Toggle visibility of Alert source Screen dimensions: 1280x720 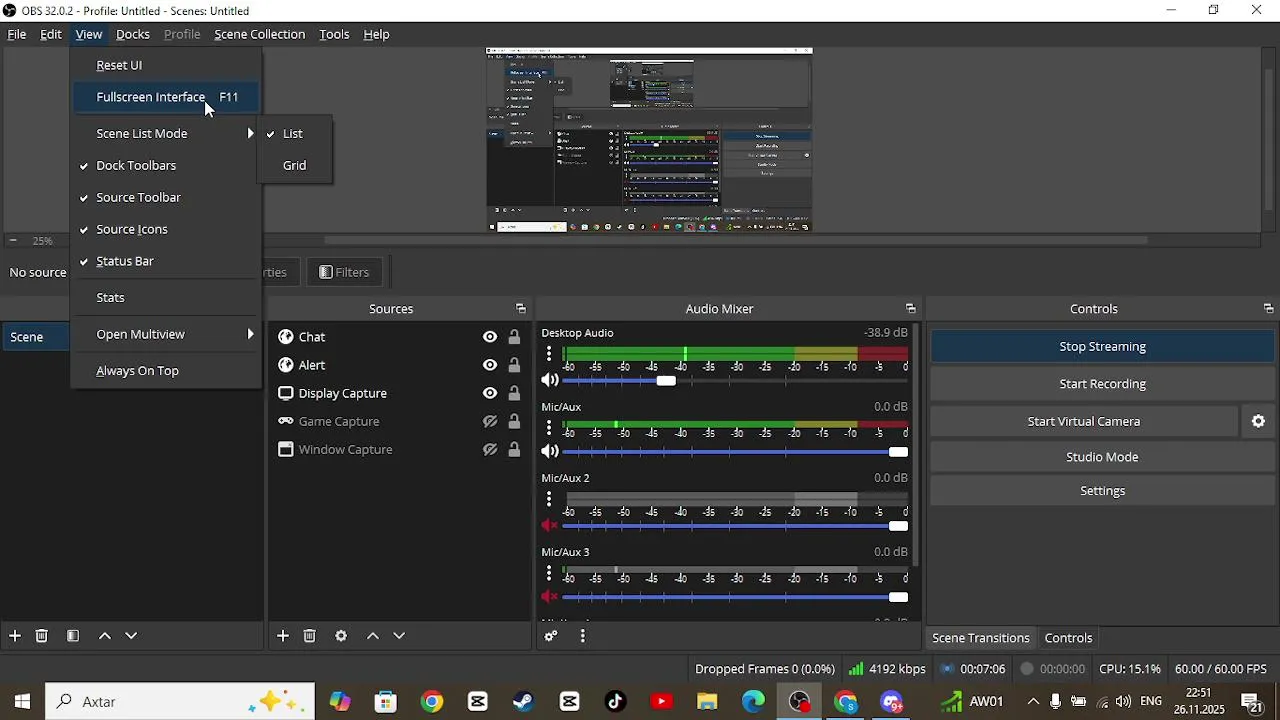(490, 365)
